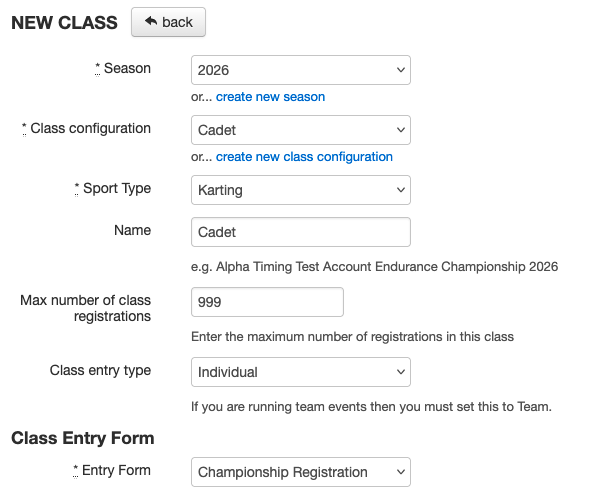Open the Entry Form dropdown
This screenshot has width=604, height=496.
click(x=300, y=472)
